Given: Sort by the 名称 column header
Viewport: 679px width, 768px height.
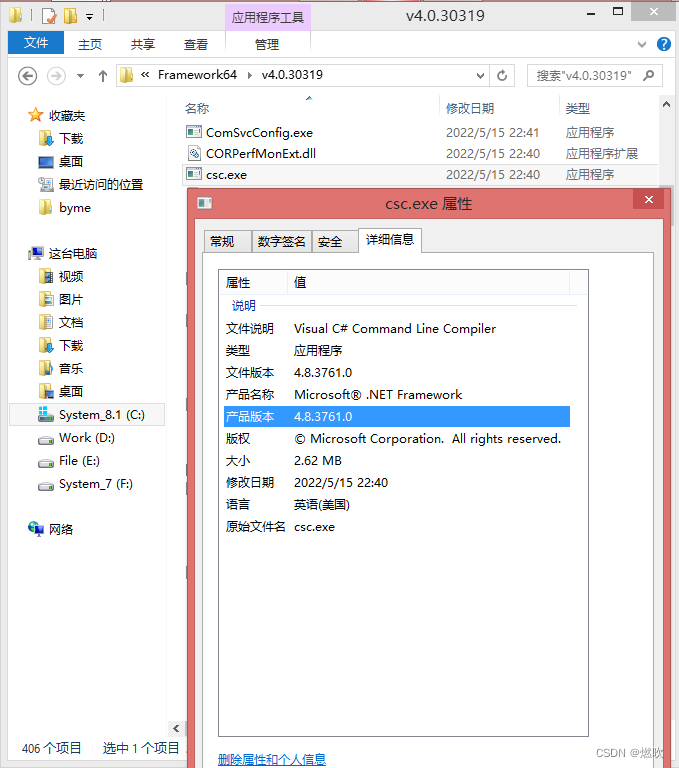Looking at the screenshot, I should coord(197,109).
